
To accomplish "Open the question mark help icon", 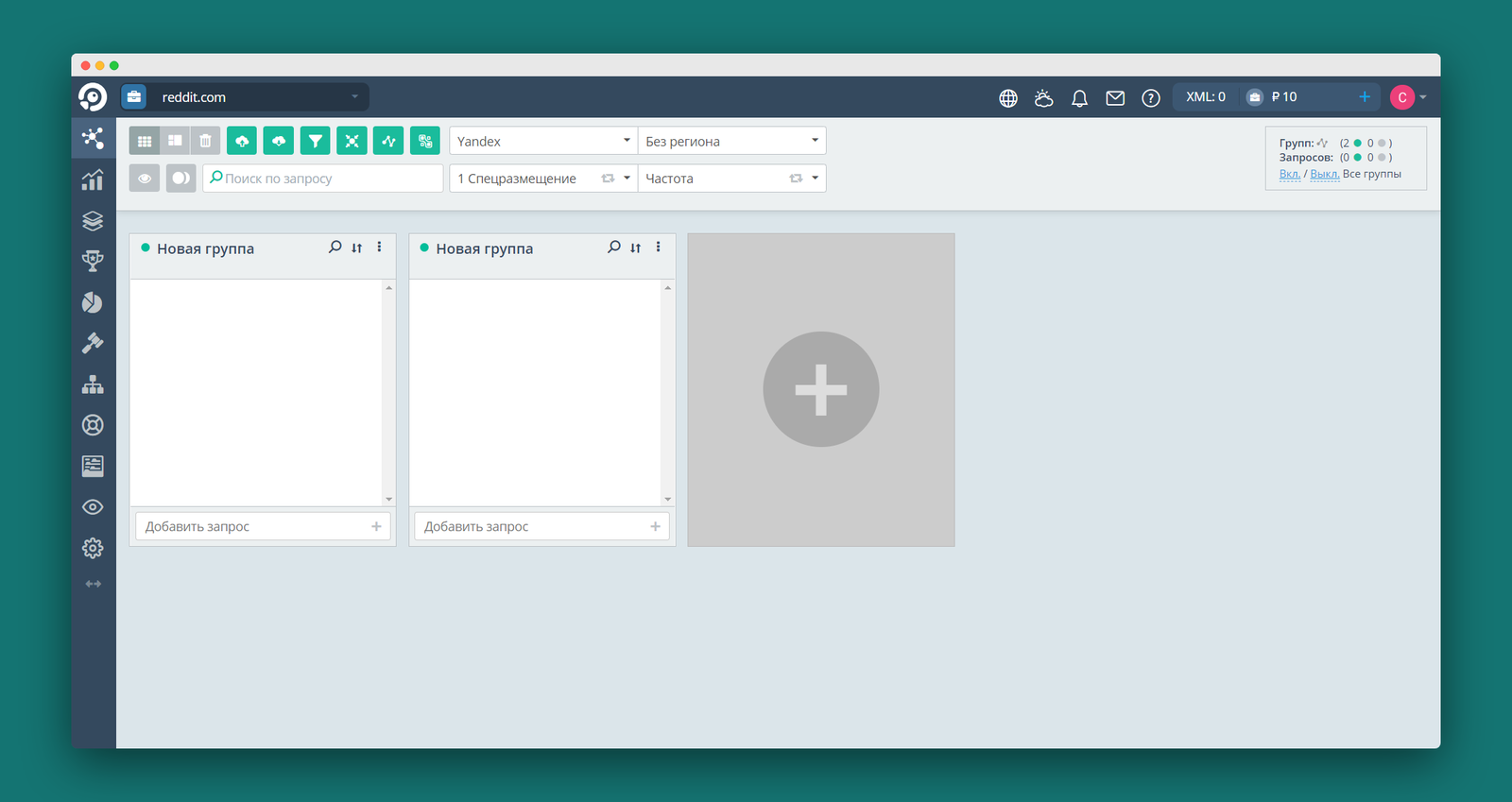I will click(x=1151, y=98).
